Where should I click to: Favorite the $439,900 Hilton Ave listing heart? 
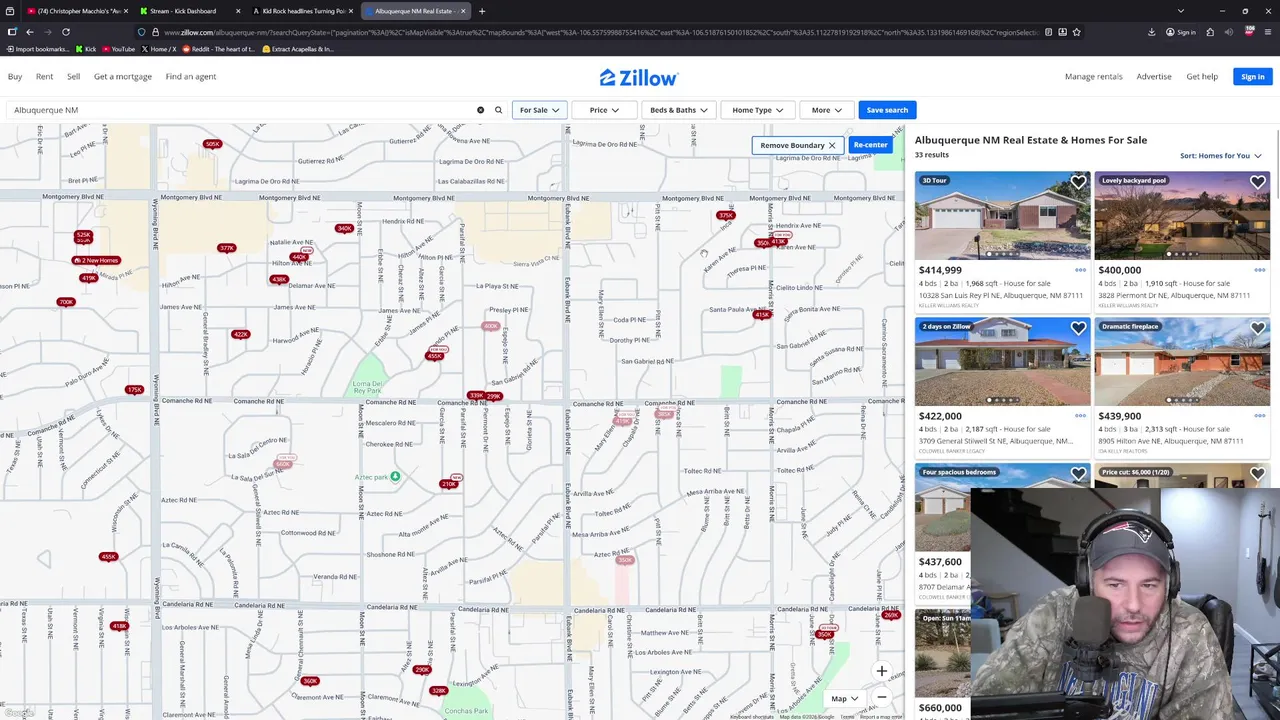pyautogui.click(x=1257, y=328)
